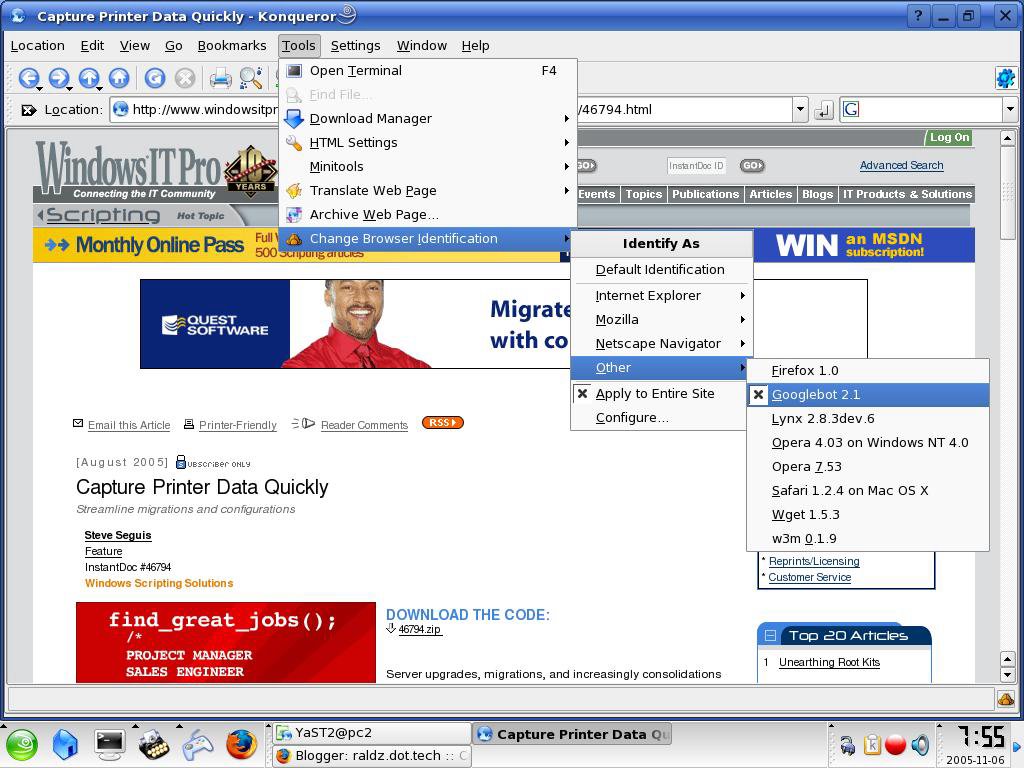Click the Log On button
The height and width of the screenshot is (768, 1024).
949,137
